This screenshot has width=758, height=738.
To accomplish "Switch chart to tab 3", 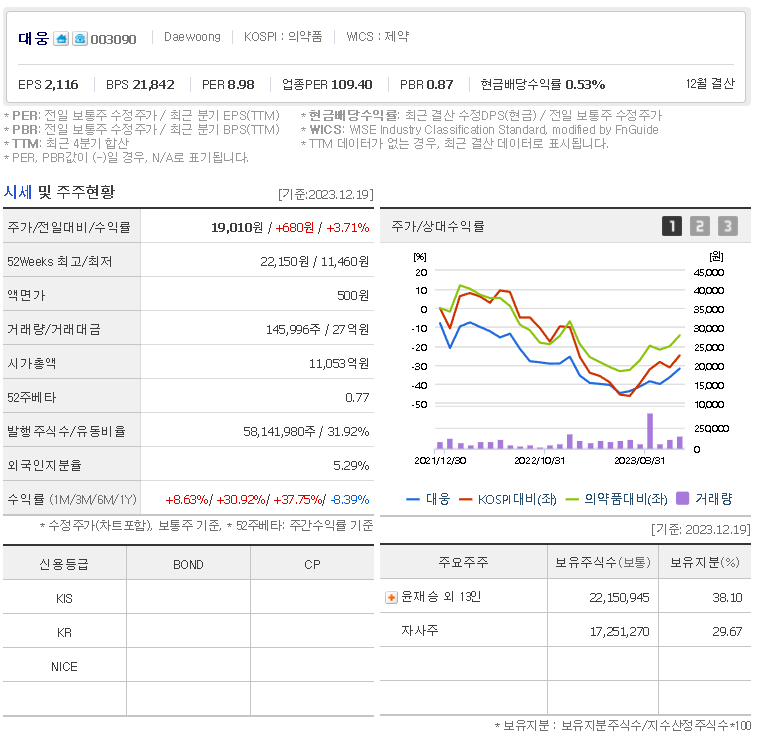I will click(728, 226).
